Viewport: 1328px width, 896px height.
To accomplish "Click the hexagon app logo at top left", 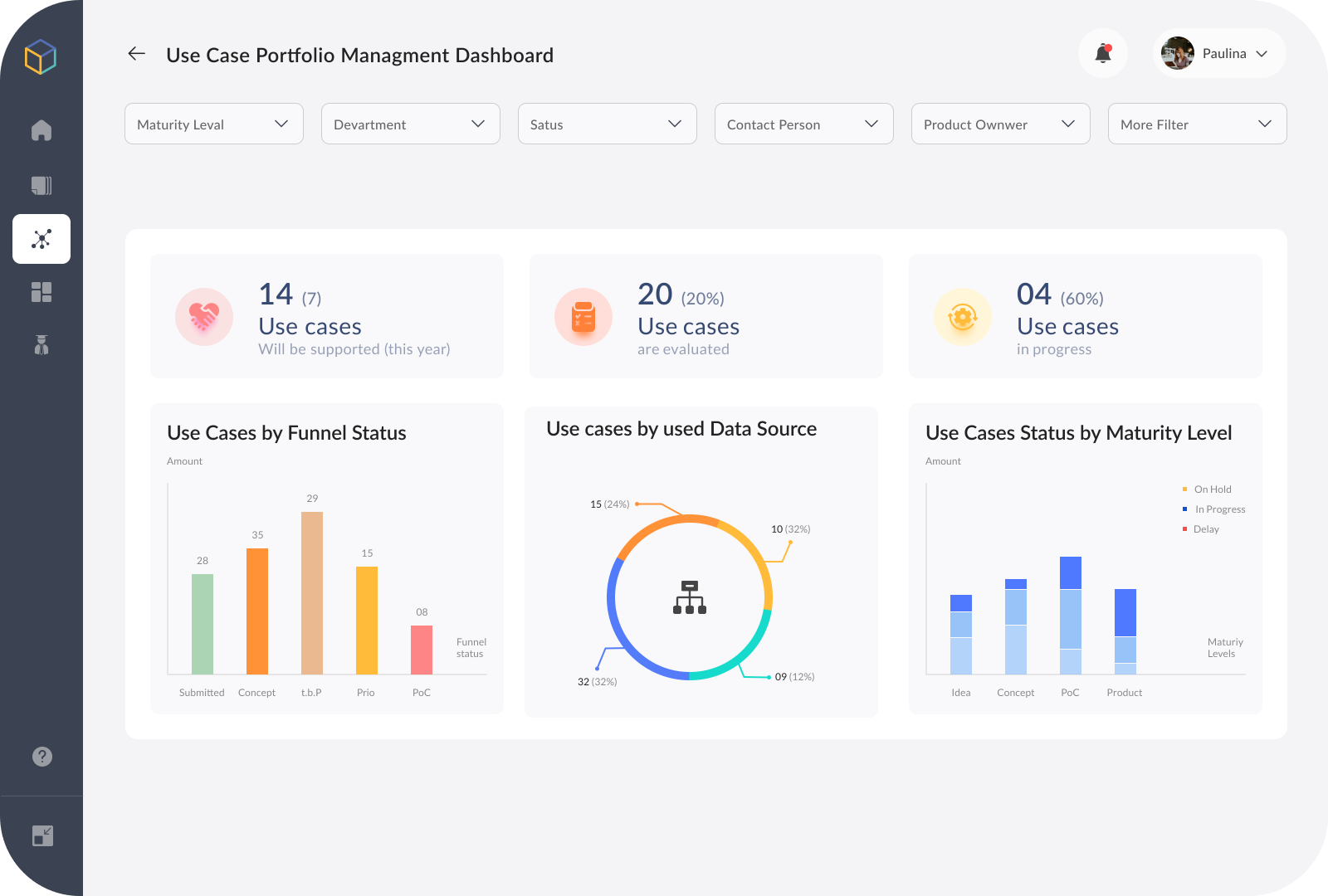I will pos(41,57).
